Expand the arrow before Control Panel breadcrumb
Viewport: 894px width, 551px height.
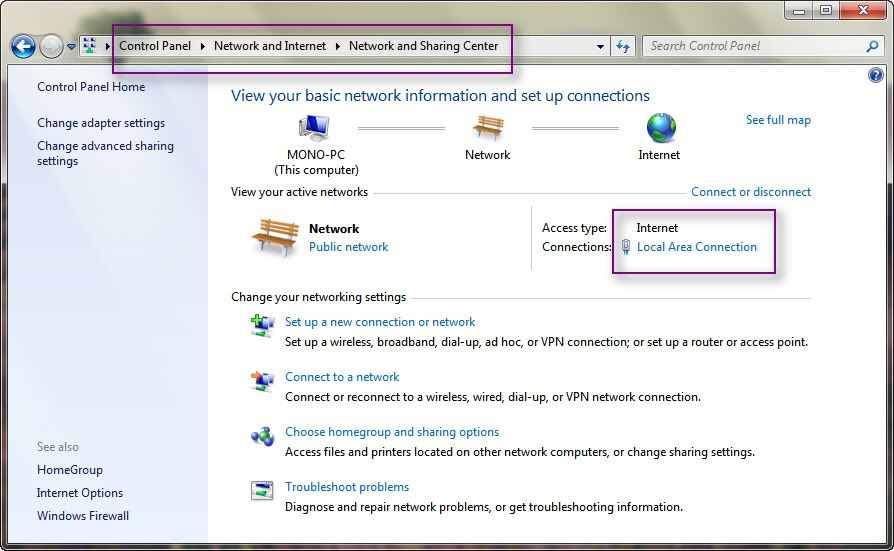[x=107, y=46]
